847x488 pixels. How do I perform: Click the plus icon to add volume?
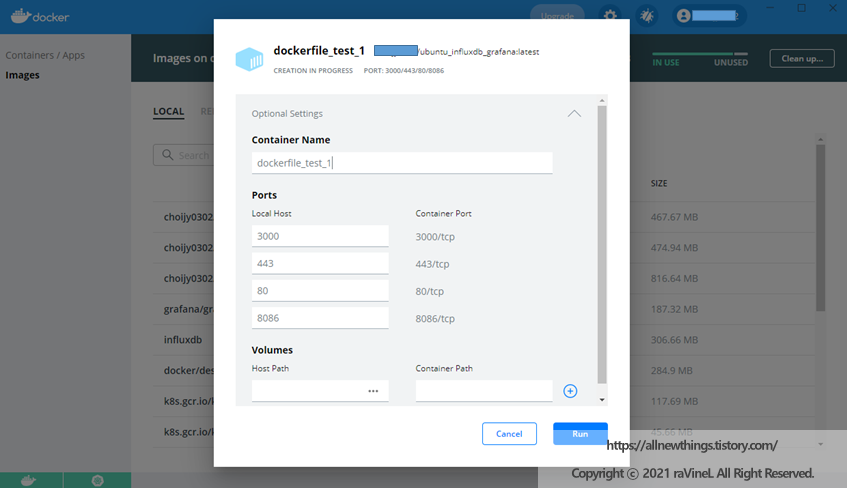570,391
